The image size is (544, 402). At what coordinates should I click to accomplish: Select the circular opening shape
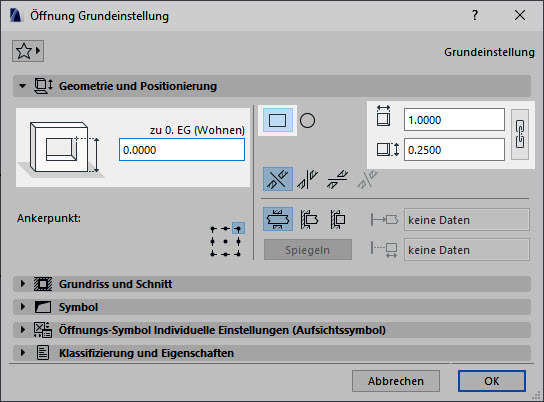click(307, 121)
